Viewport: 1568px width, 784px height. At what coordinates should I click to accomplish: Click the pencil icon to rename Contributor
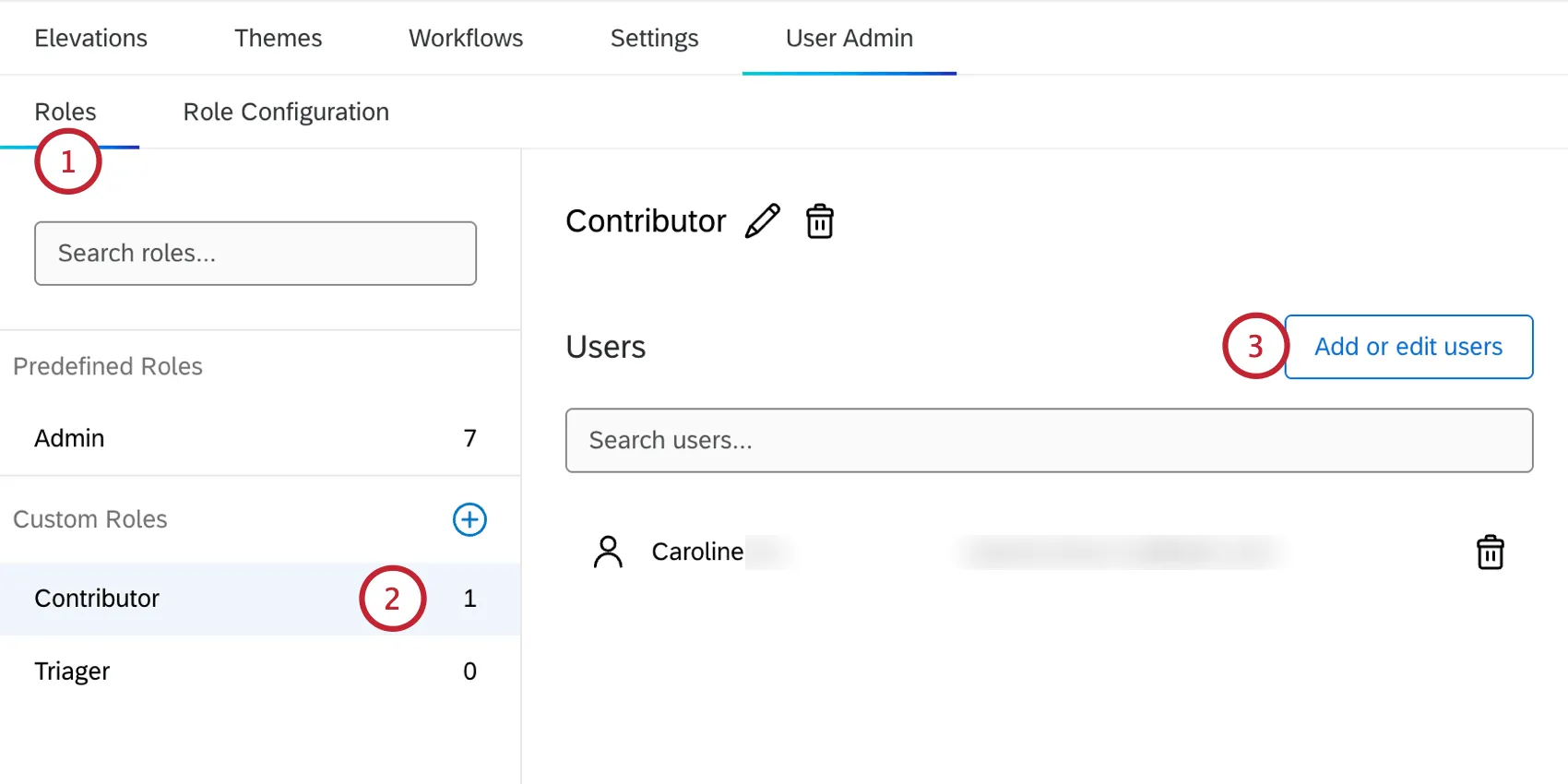[x=763, y=221]
